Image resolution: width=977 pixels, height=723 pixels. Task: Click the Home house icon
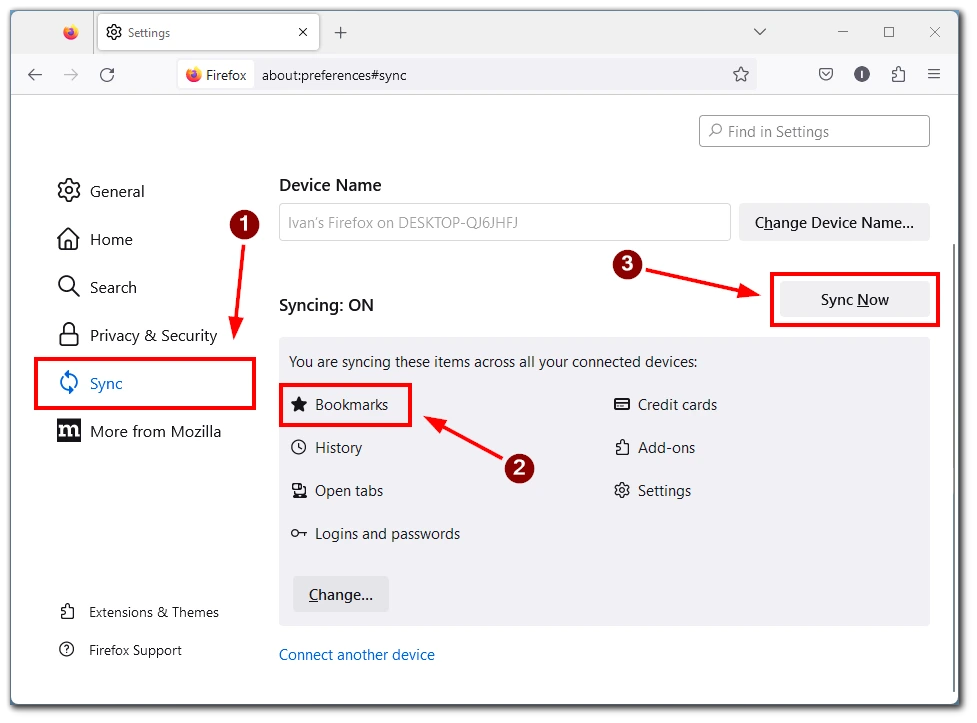[69, 239]
